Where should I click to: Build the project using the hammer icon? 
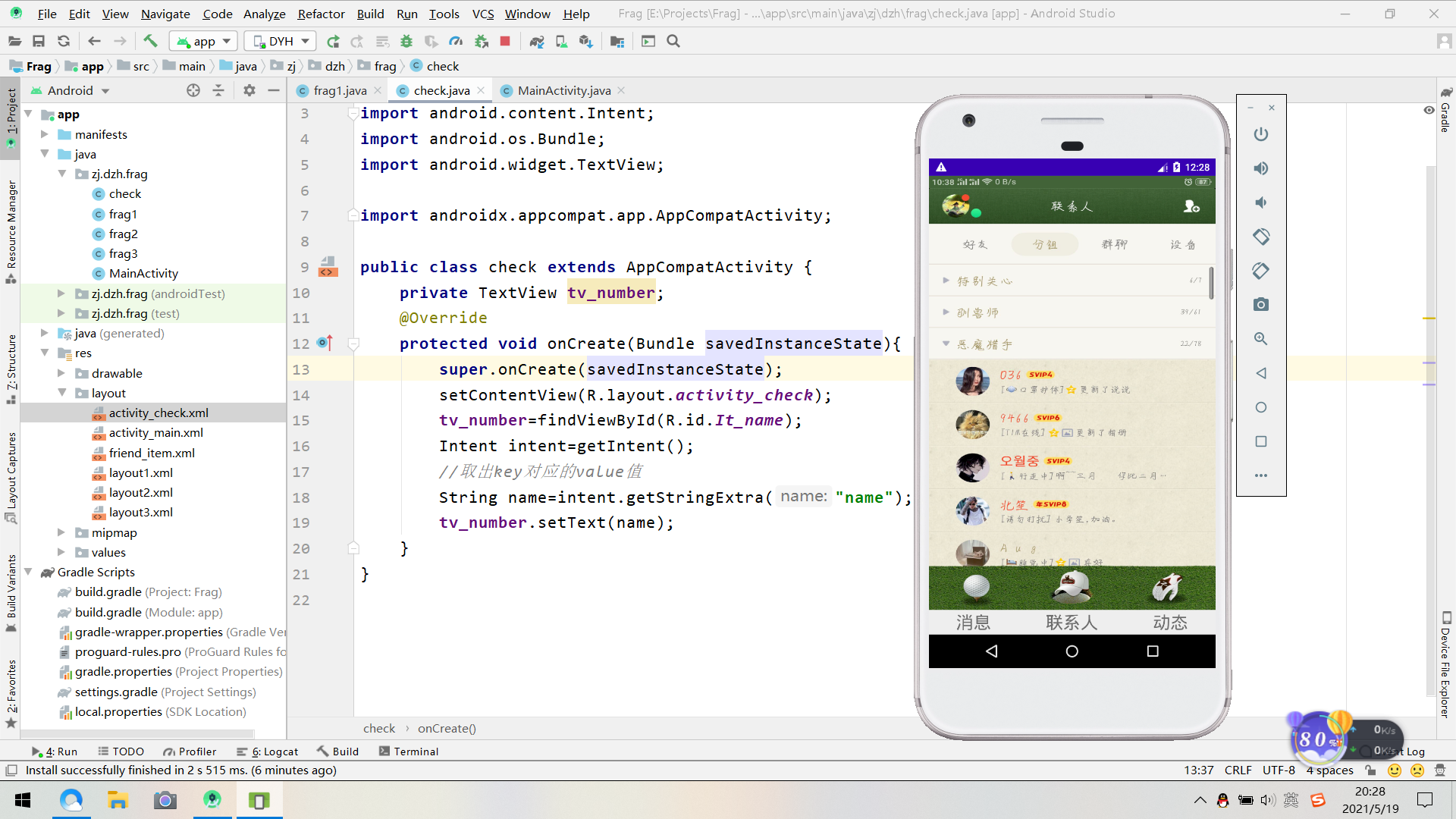point(150,41)
